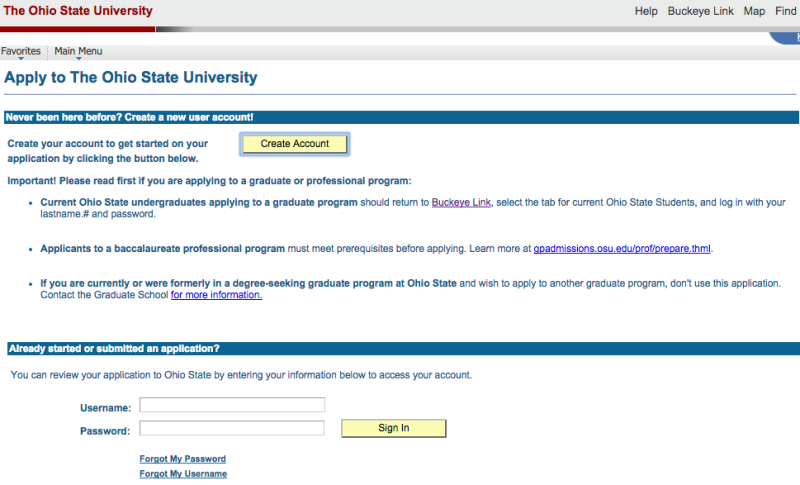Viewport: 800px width, 485px height.
Task: Open the Favorites dropdown menu
Action: coord(20,52)
